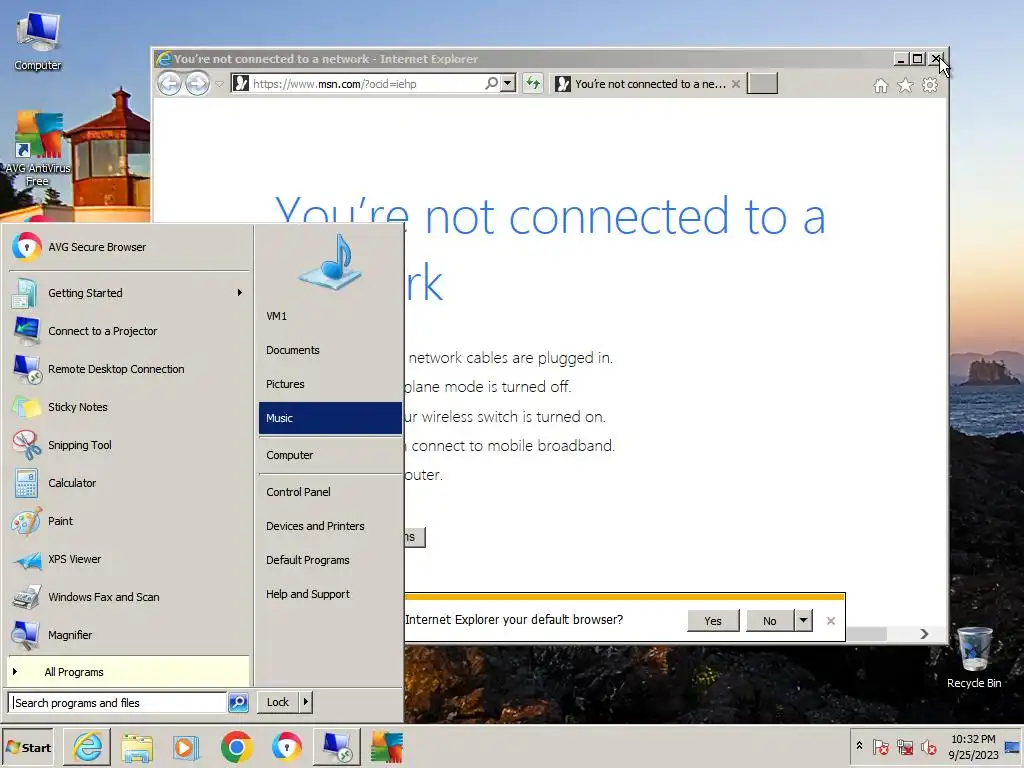Open Pictures from Start menu

coord(330,384)
